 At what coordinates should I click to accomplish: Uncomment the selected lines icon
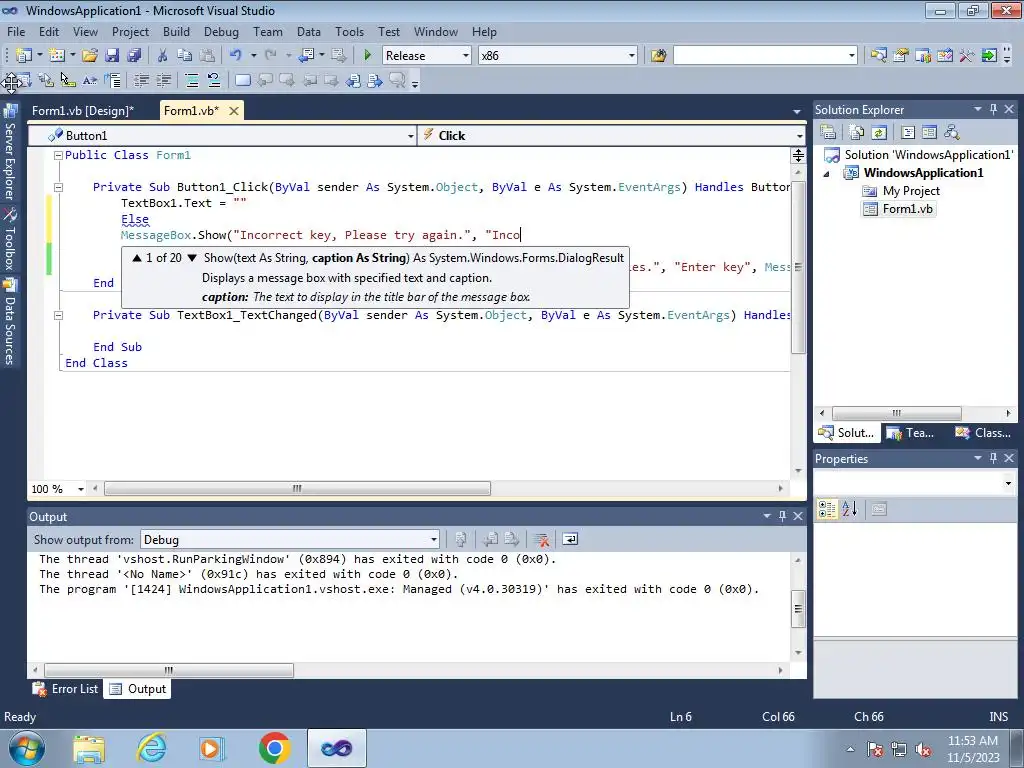[214, 80]
